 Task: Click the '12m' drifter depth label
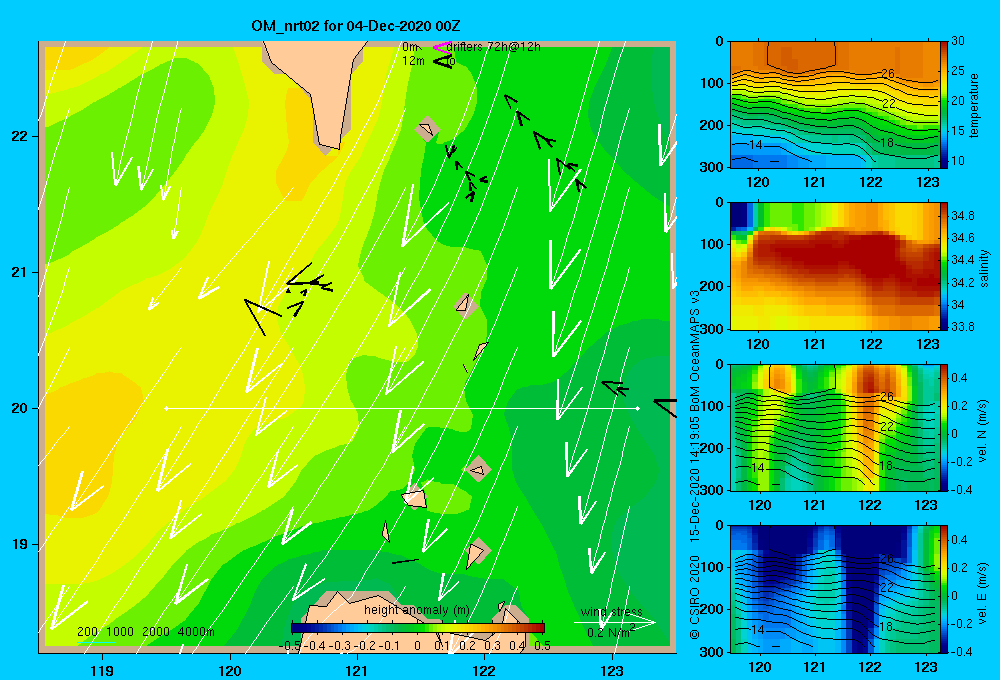point(413,61)
